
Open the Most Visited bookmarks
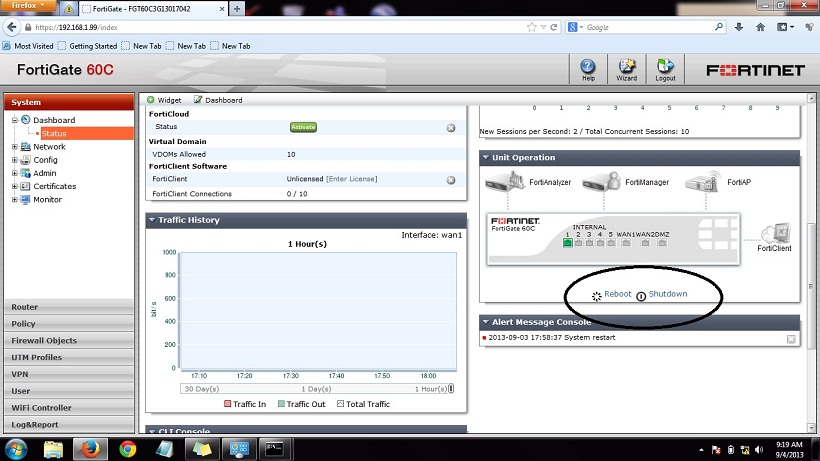(x=28, y=46)
